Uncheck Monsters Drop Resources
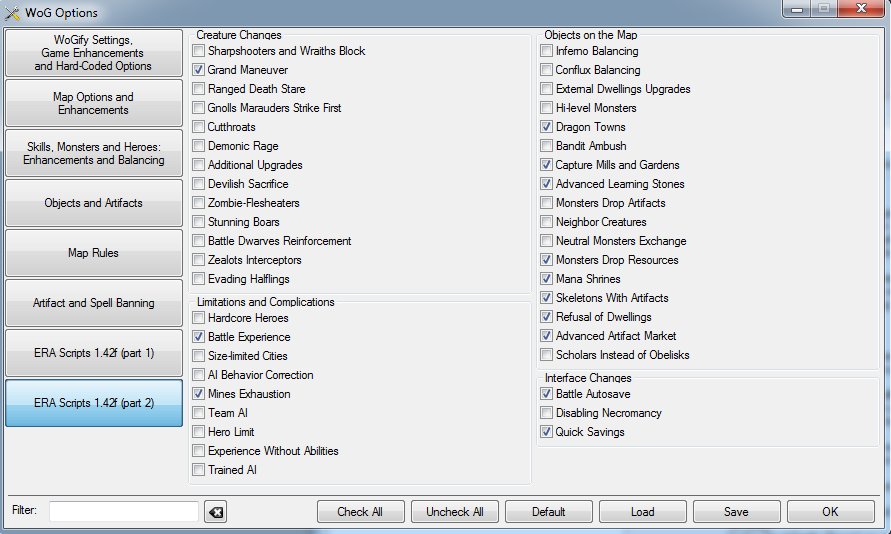The height and width of the screenshot is (534, 891). [546, 260]
